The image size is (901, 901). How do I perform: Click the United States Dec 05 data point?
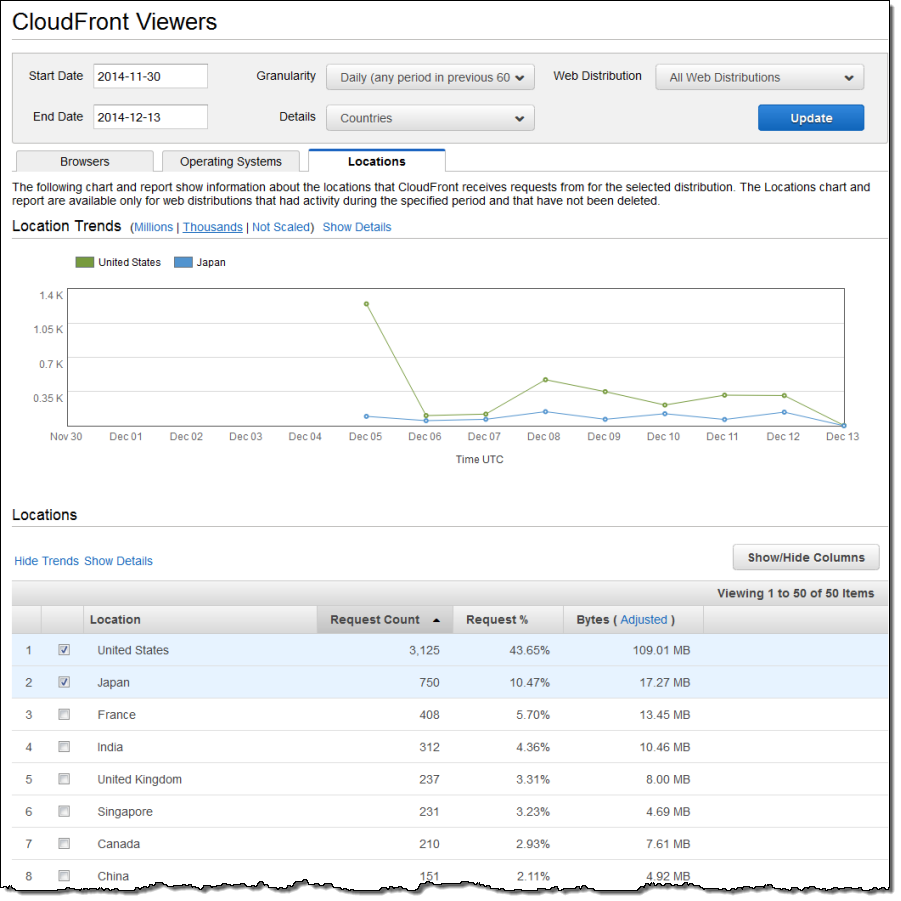366,303
